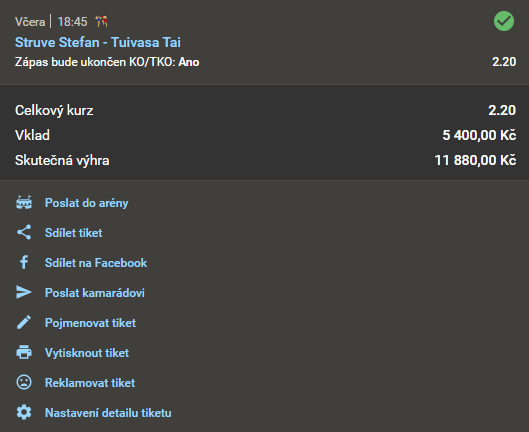
Task: Click the share icon beside Sdílet tiket
Action: pyautogui.click(x=24, y=232)
